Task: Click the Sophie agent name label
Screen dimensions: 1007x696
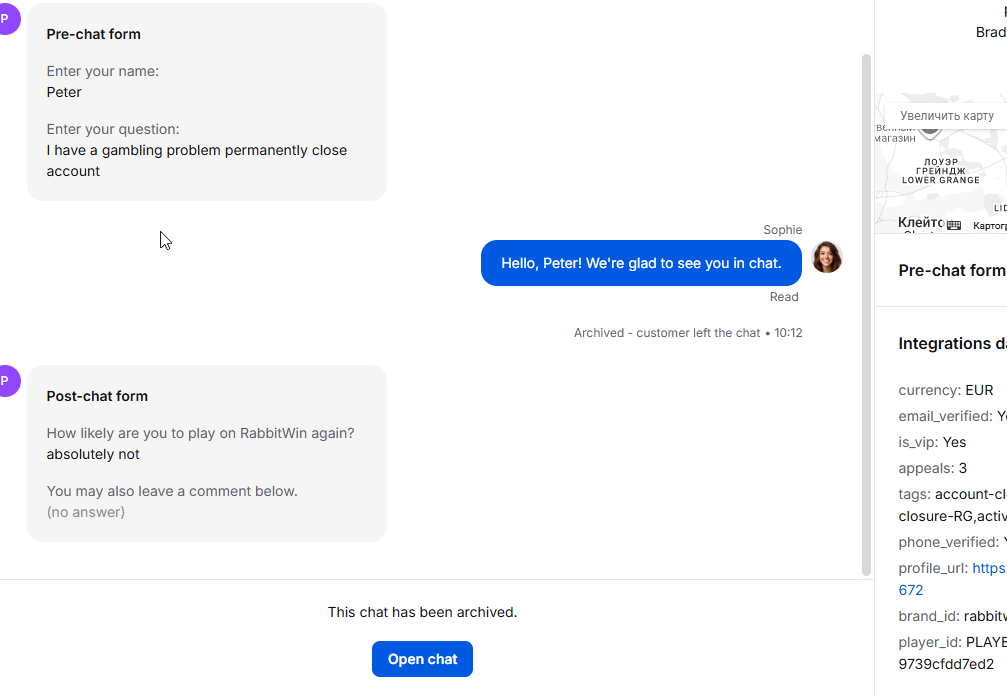Action: click(x=782, y=230)
